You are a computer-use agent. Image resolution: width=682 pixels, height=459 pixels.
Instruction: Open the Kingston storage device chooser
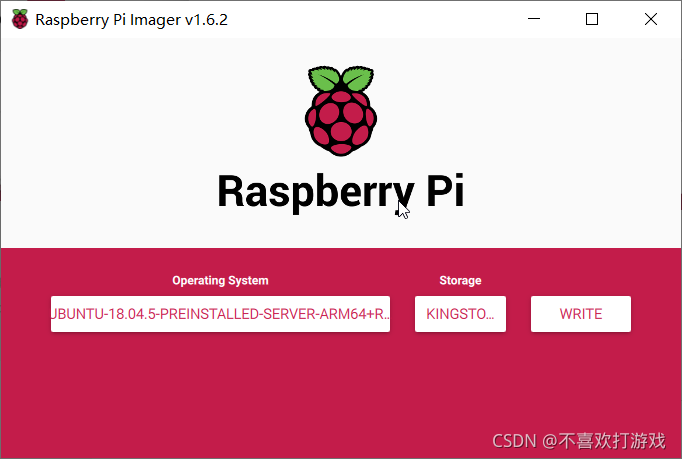click(460, 314)
